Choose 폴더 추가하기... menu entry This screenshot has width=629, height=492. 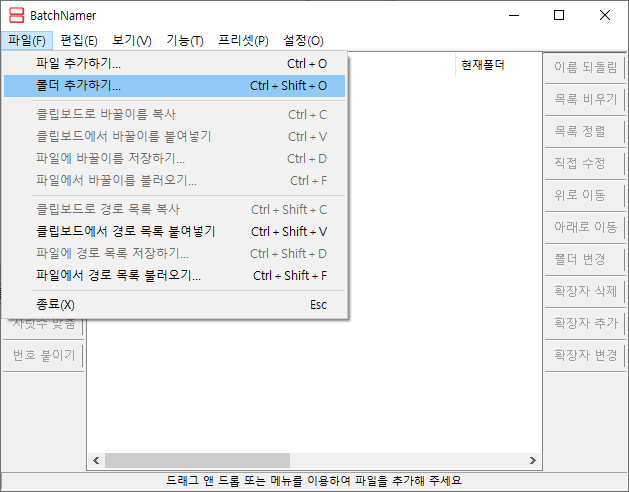(x=174, y=86)
